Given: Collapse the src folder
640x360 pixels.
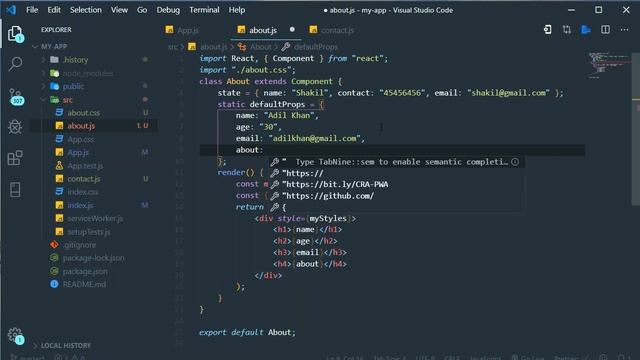Looking at the screenshot, I should click(x=94, y=100).
